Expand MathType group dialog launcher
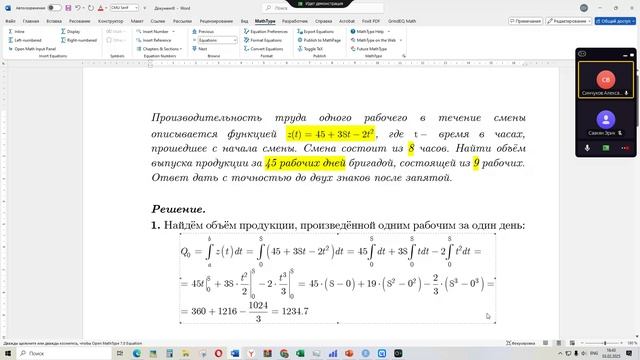This screenshot has height=360, width=640. pos(404,56)
